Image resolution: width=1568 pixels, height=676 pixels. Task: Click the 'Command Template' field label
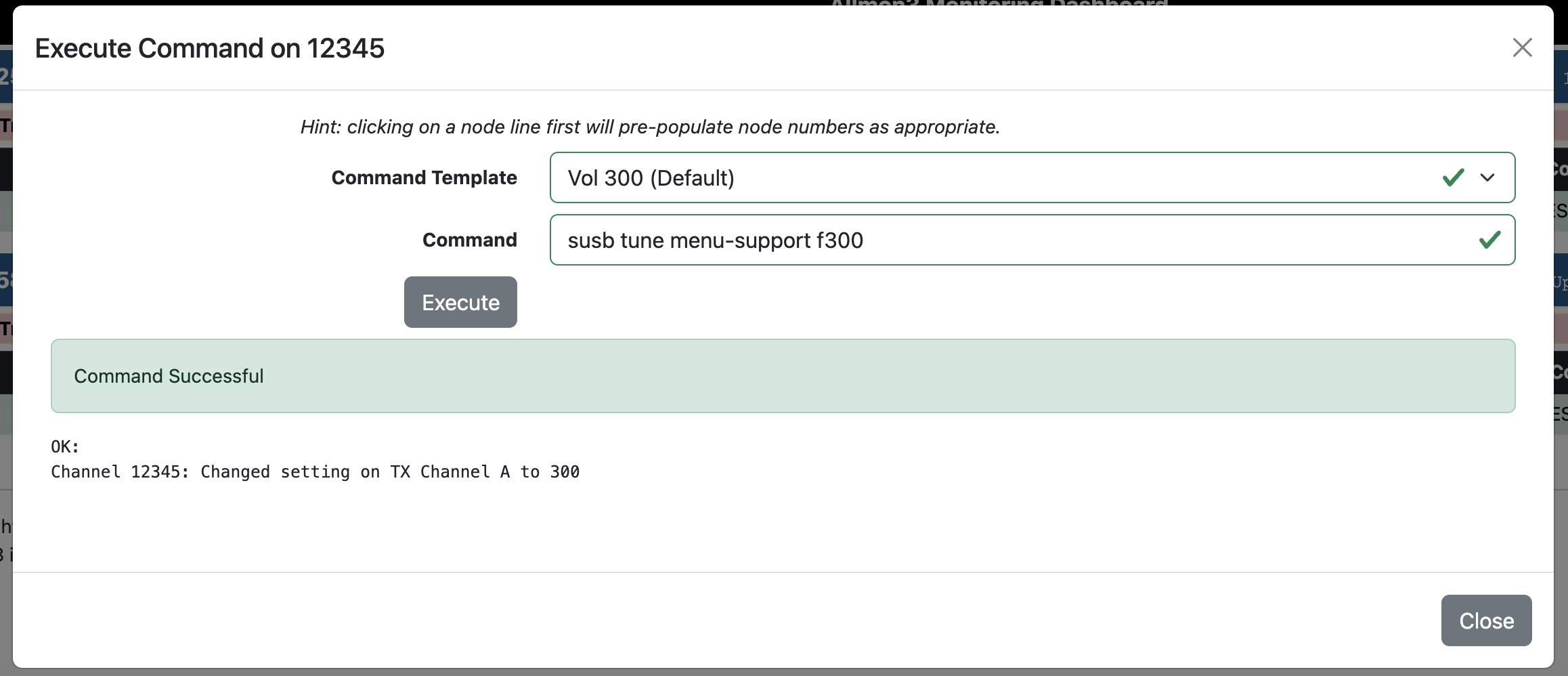pos(424,177)
